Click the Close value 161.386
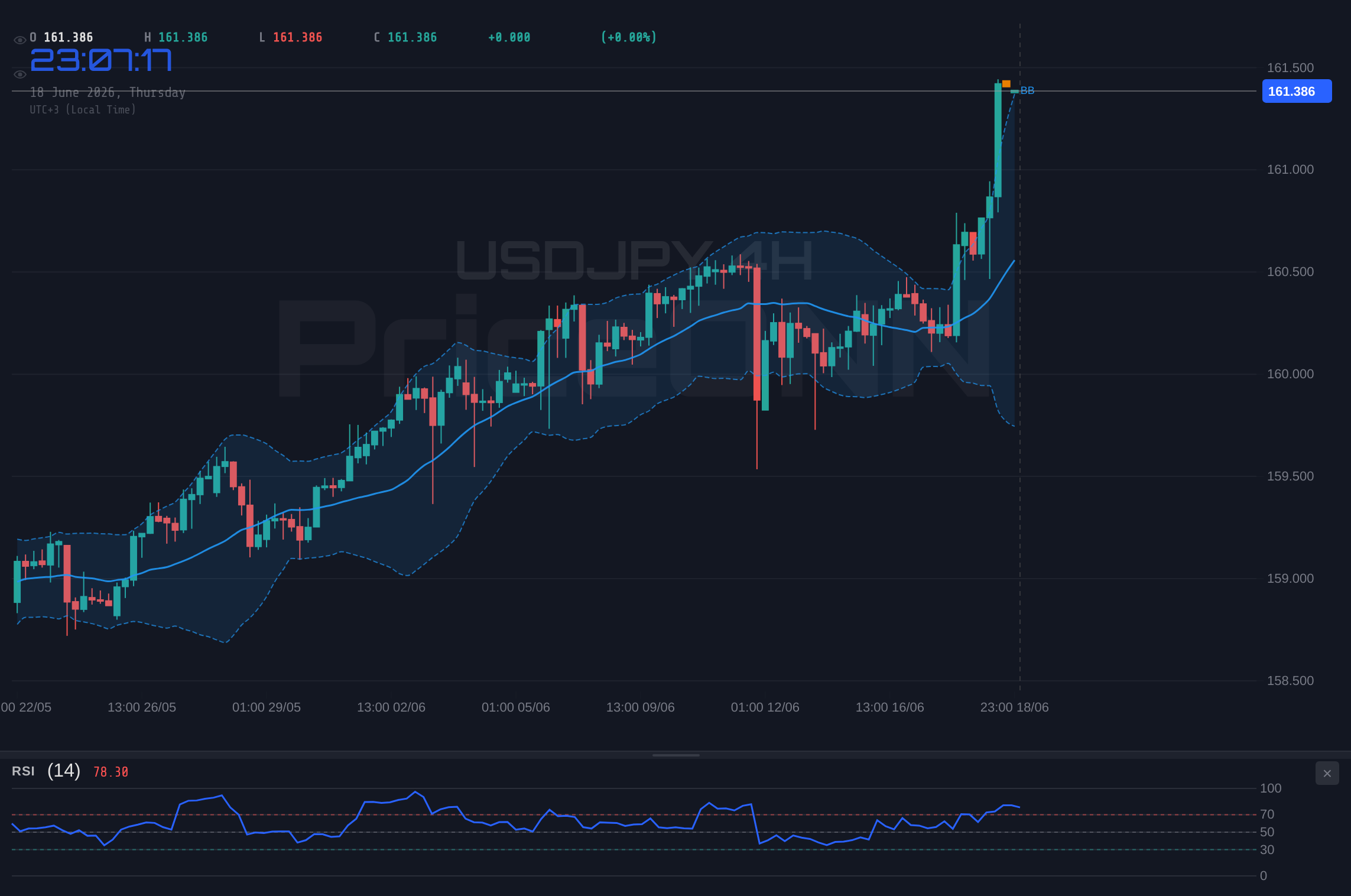 (x=413, y=37)
